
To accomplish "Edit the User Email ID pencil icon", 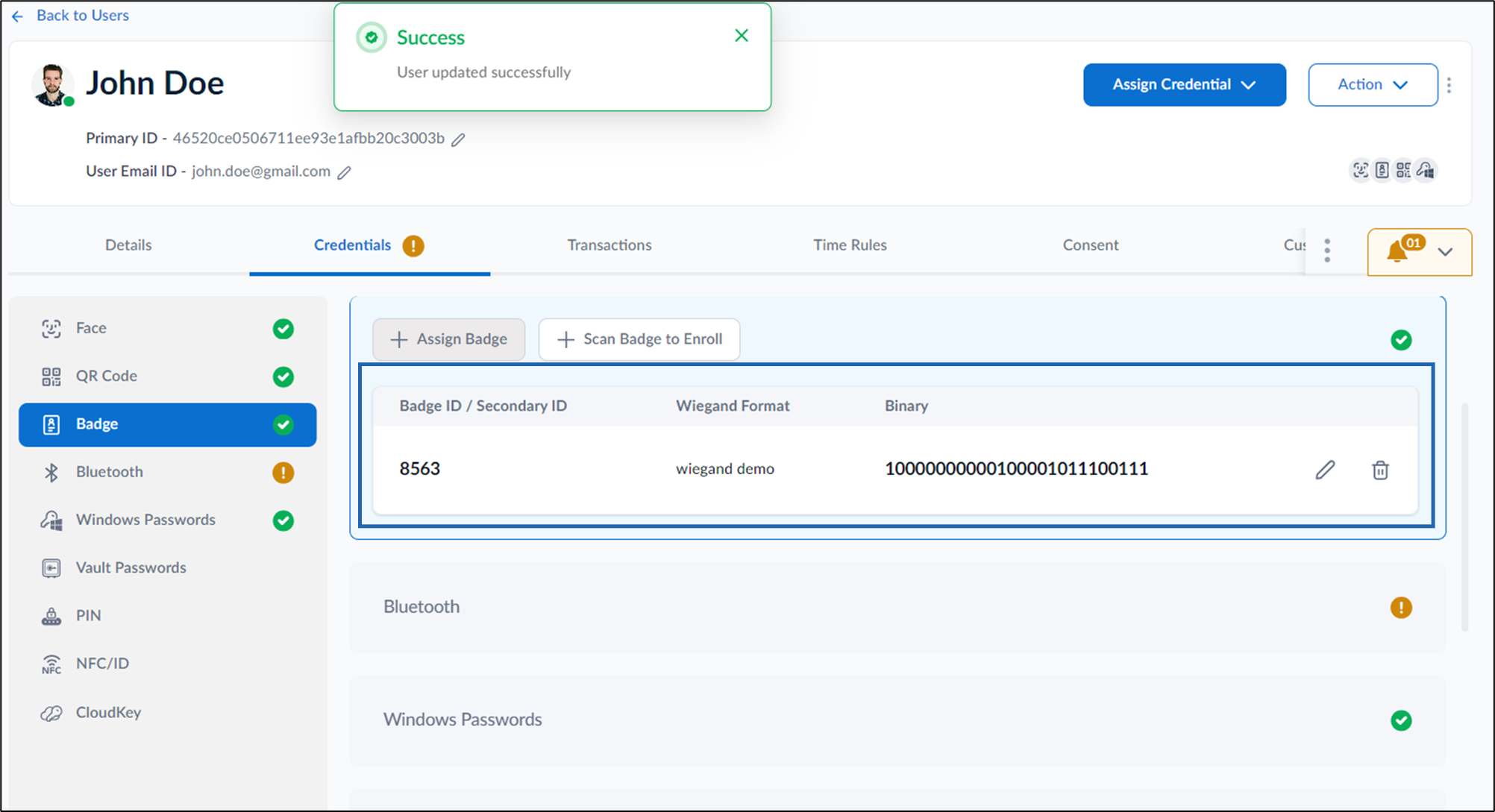I will pos(344,172).
